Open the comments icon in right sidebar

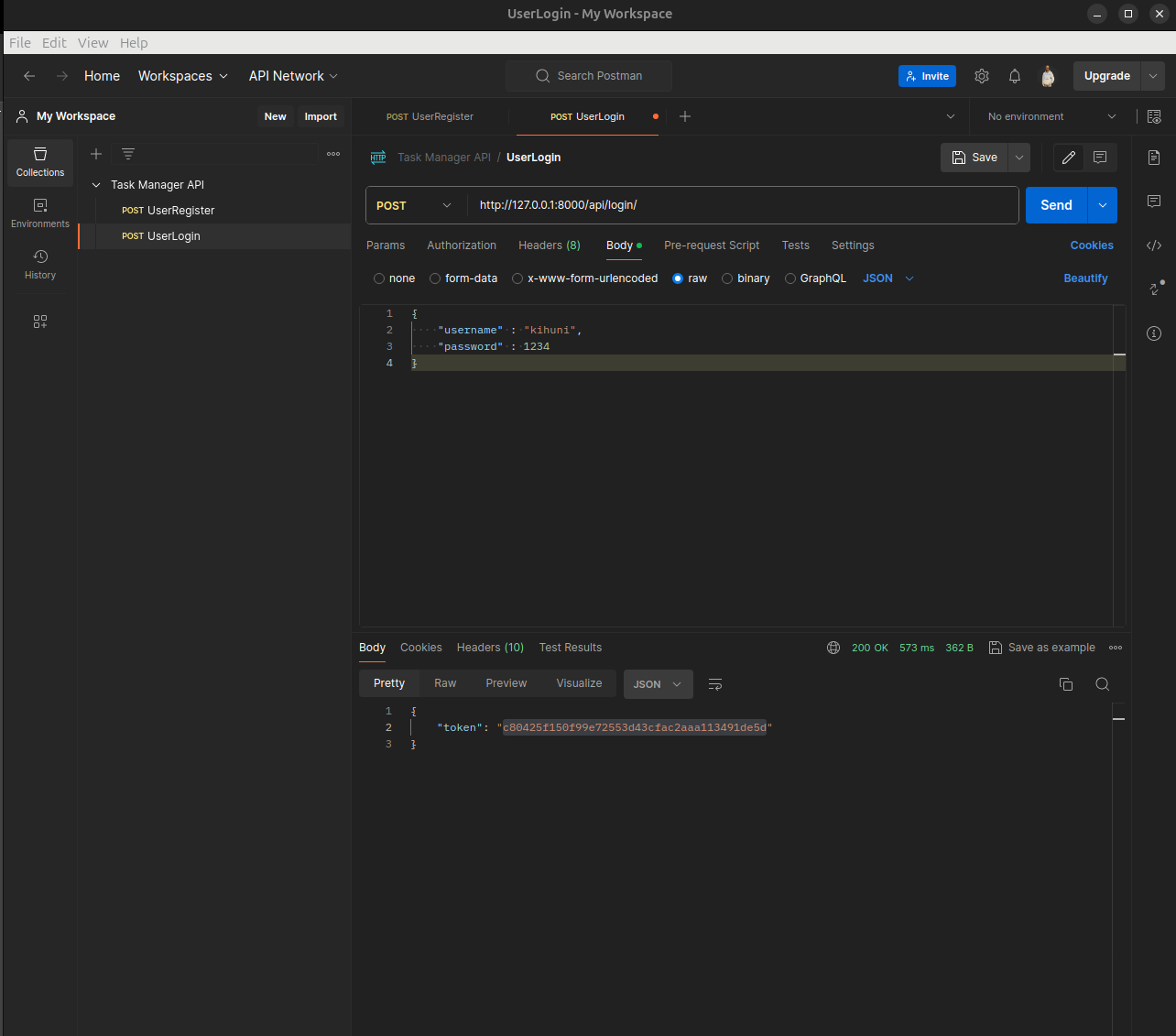pos(1154,201)
